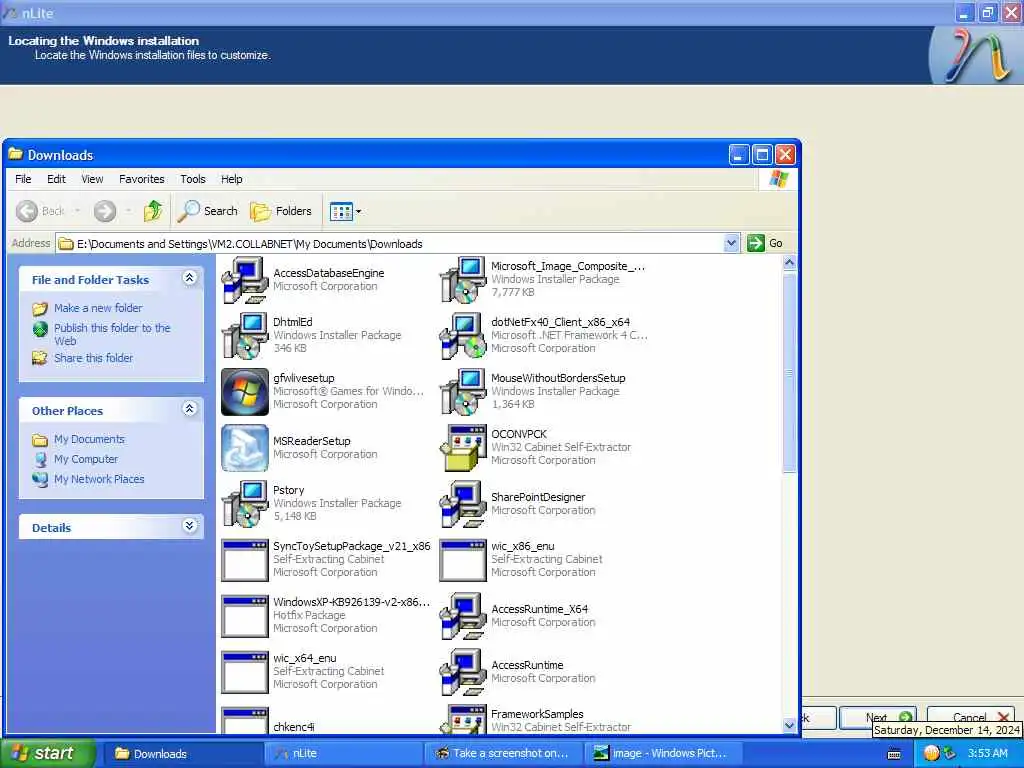Open the Forward history dropdown arrow
1024x768 pixels.
[x=129, y=211]
